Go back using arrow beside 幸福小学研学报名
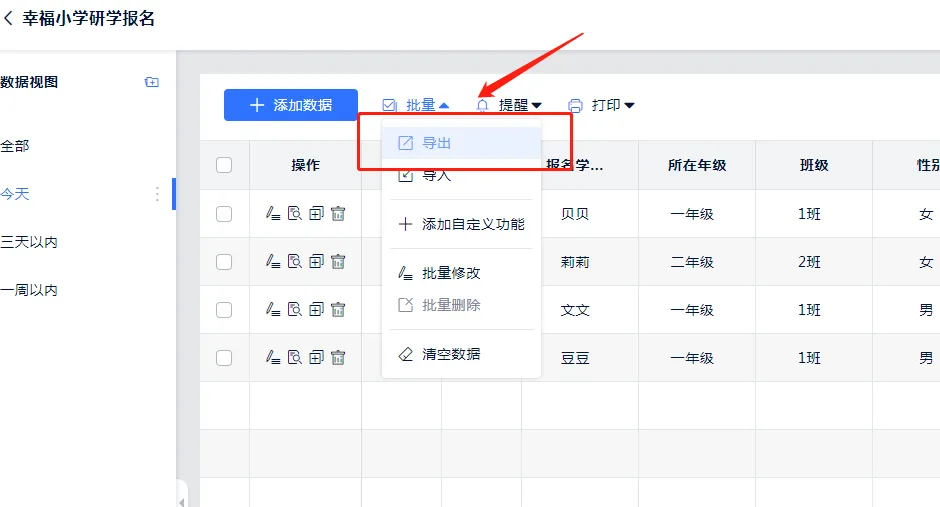The width and height of the screenshot is (940, 507). [x=9, y=18]
